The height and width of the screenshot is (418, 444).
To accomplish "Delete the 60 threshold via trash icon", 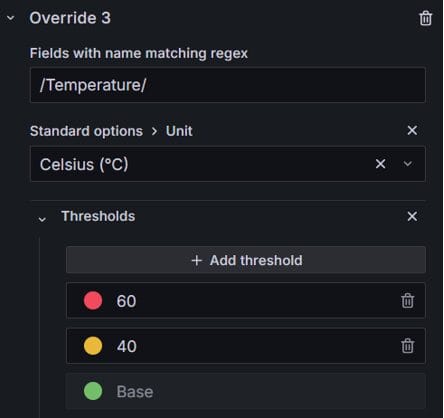I will (407, 301).
